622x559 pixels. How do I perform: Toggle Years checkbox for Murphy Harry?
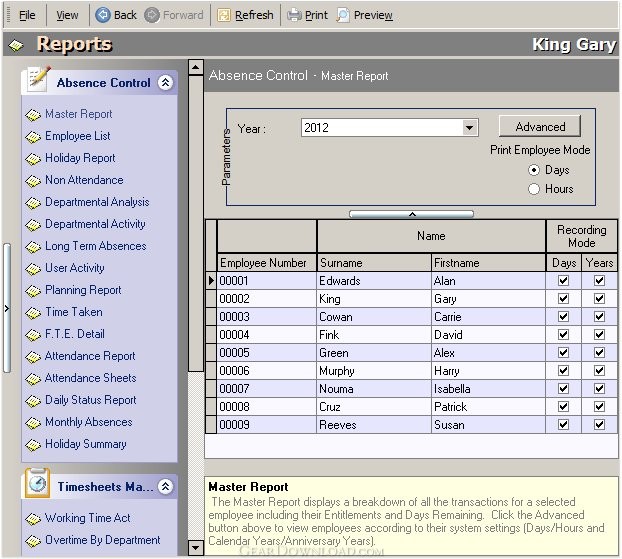(599, 371)
